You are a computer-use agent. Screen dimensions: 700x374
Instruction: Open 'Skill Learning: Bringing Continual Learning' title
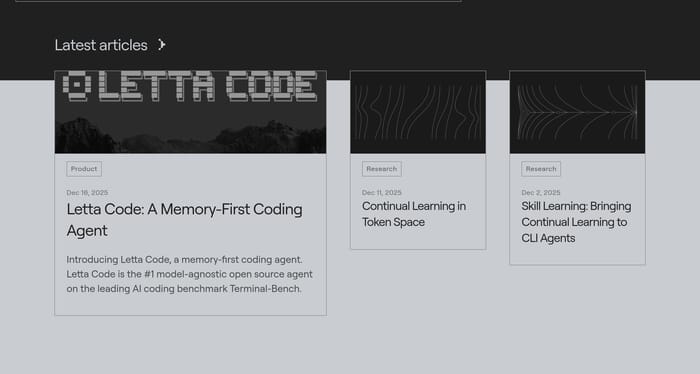pyautogui.click(x=576, y=222)
